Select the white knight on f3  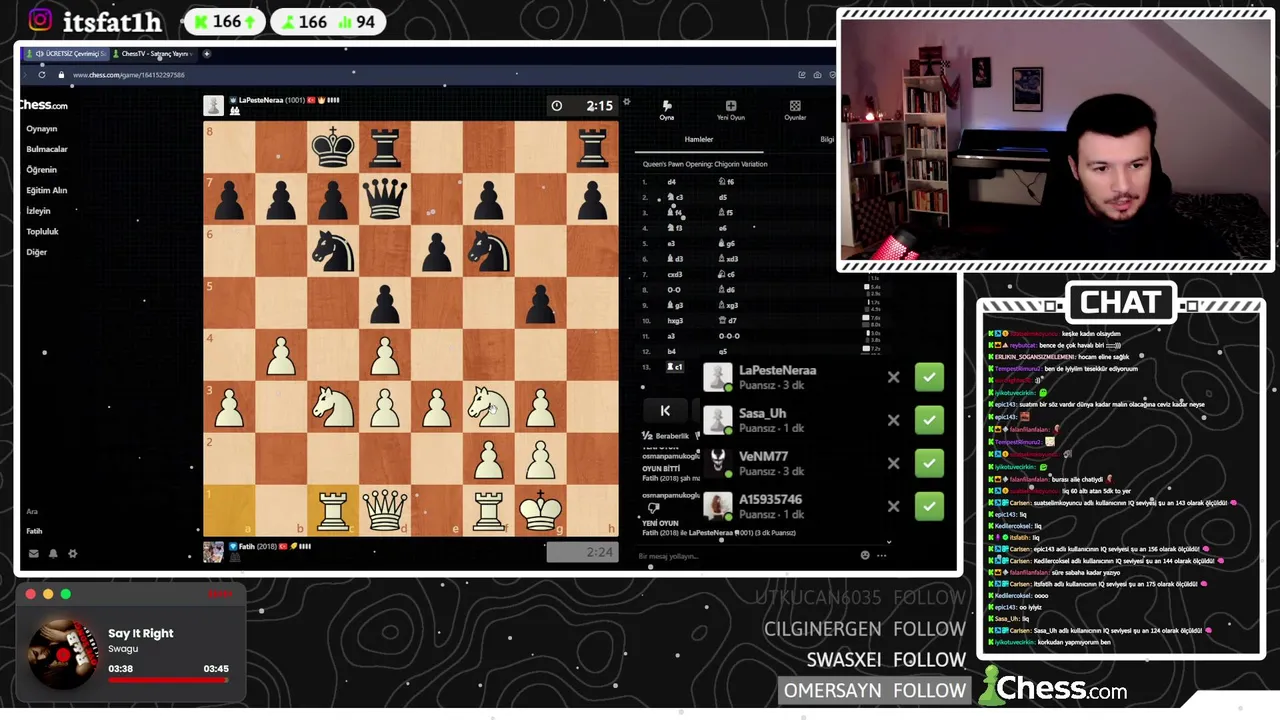[489, 407]
